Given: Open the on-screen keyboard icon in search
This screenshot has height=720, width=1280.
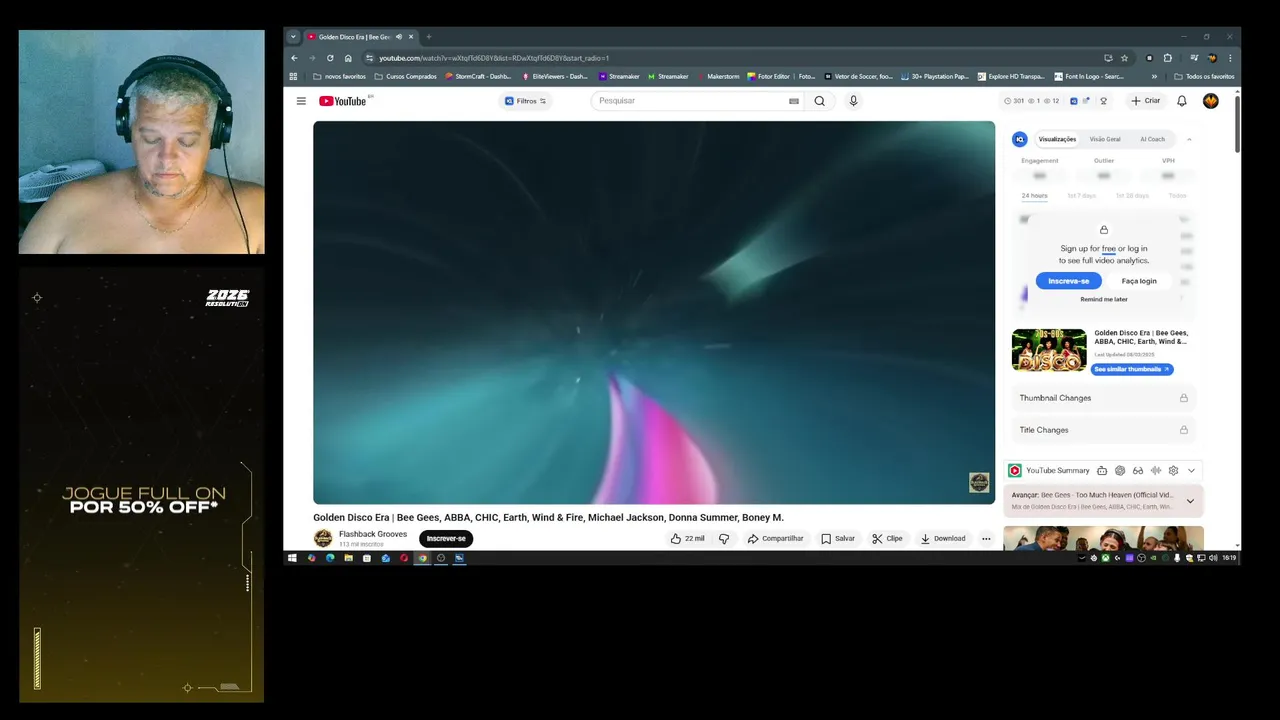Looking at the screenshot, I should pos(794,101).
